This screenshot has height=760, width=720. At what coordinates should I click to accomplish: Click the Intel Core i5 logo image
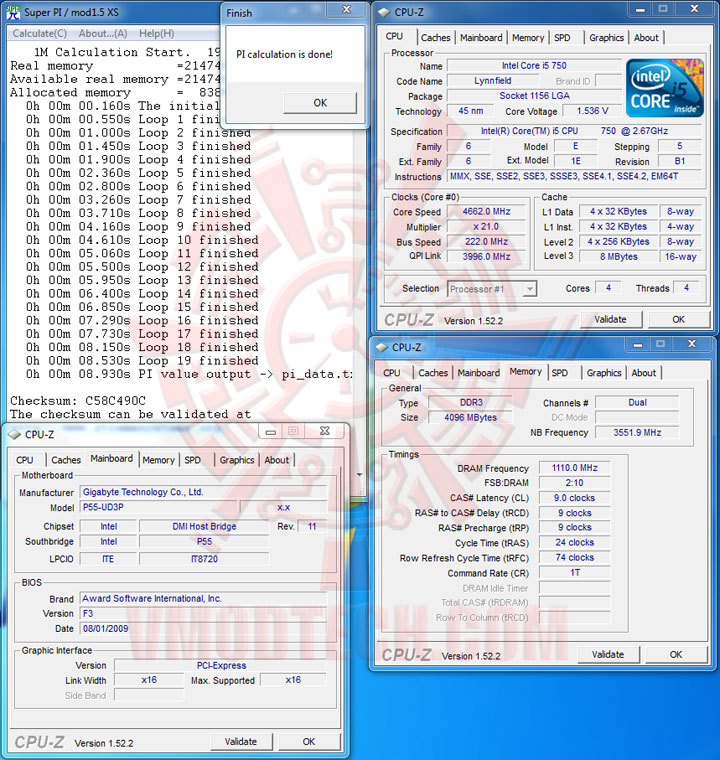coord(665,88)
